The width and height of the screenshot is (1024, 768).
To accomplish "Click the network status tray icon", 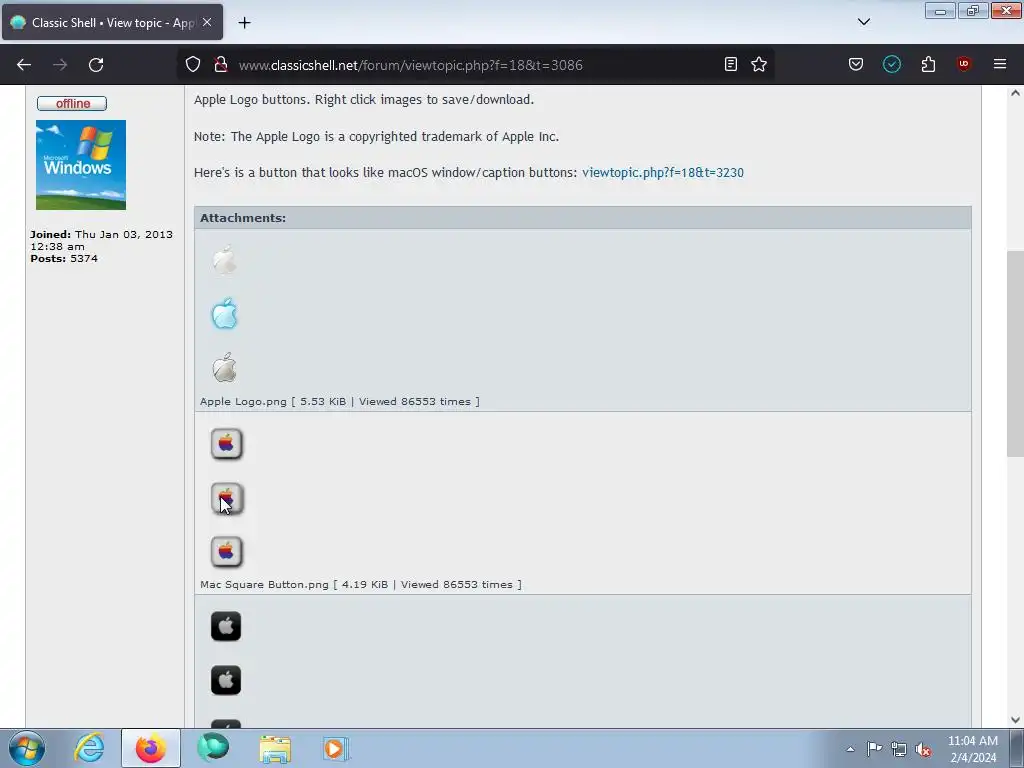I will pos(899,749).
